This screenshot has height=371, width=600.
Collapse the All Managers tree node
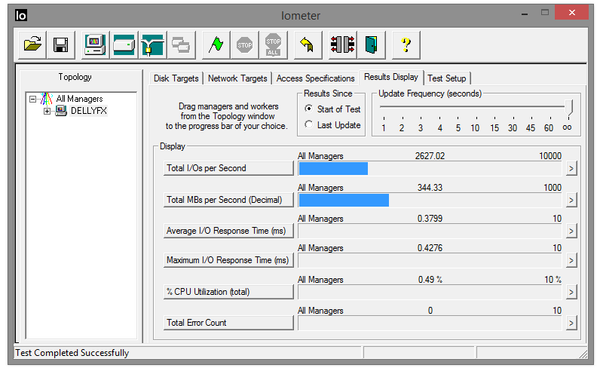[x=33, y=99]
